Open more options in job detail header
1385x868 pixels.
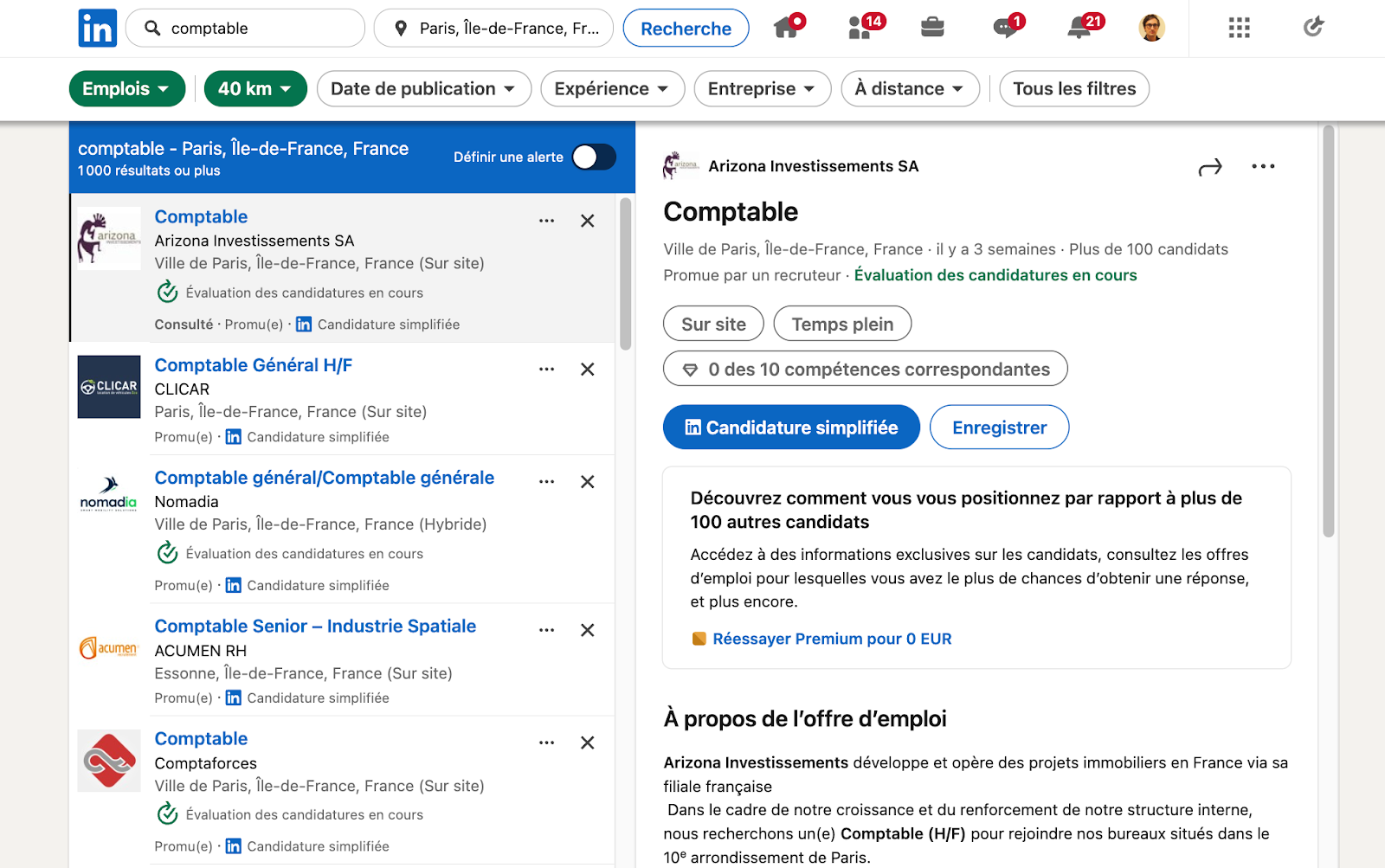coord(1263,166)
